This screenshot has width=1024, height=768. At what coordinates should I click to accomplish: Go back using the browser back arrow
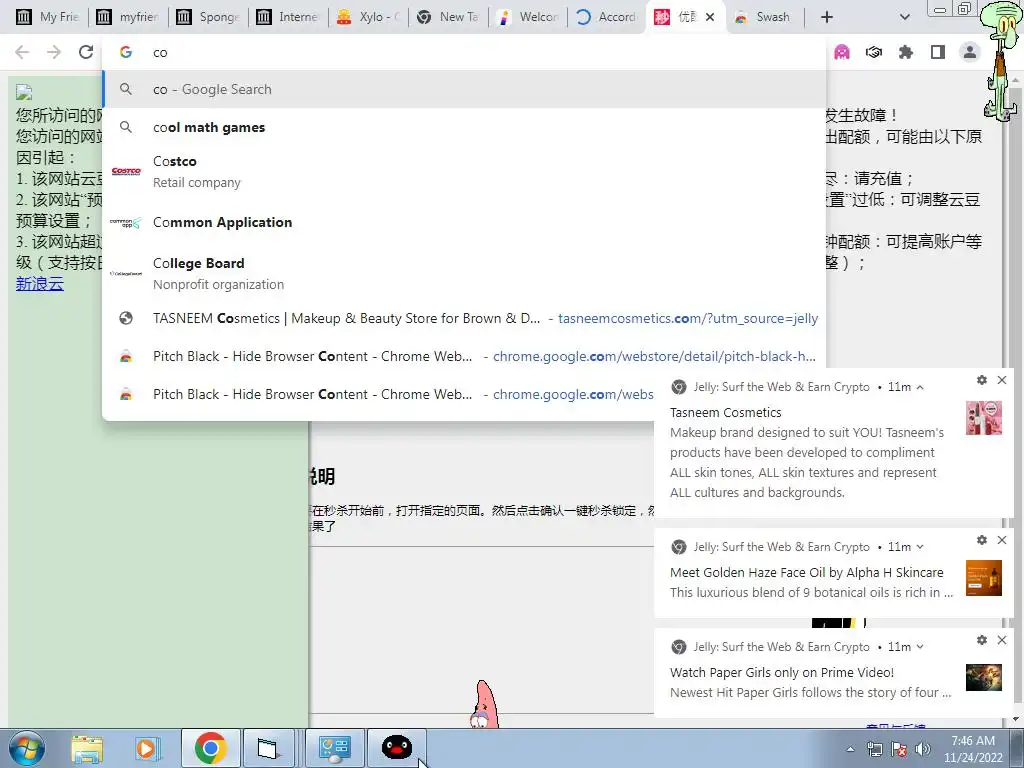point(22,52)
